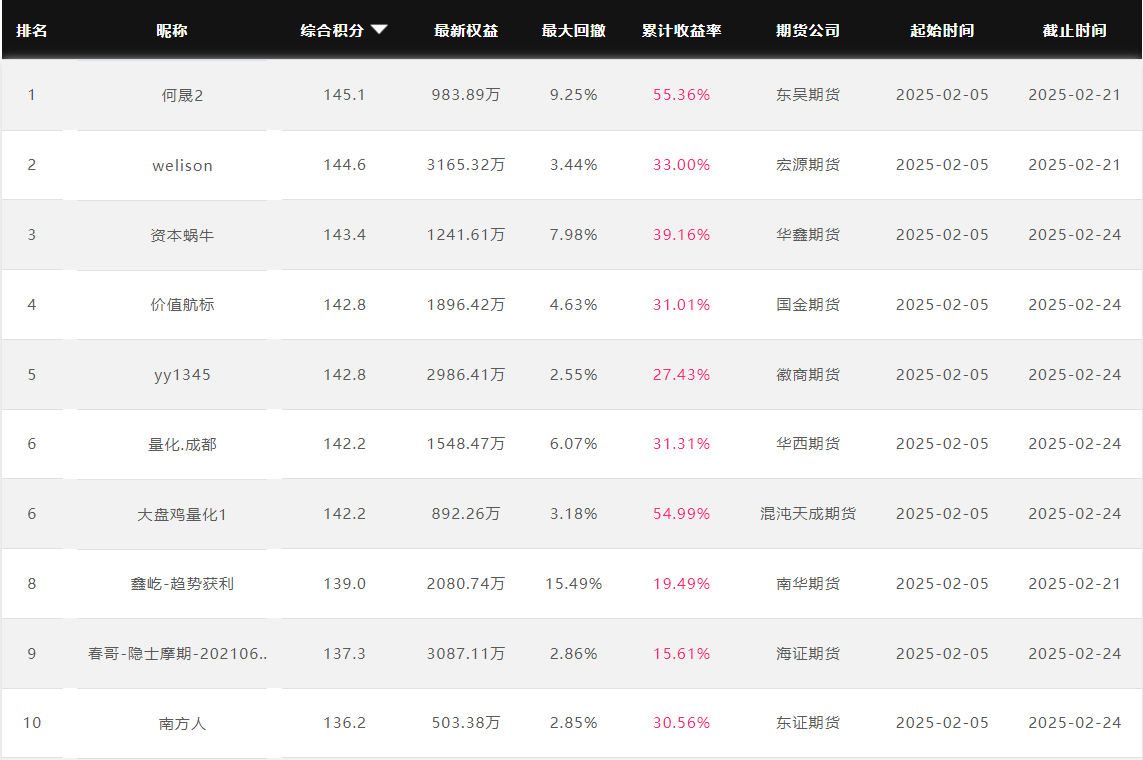Select the company 海证期货
Viewport: 1143px width, 760px height.
coord(808,654)
